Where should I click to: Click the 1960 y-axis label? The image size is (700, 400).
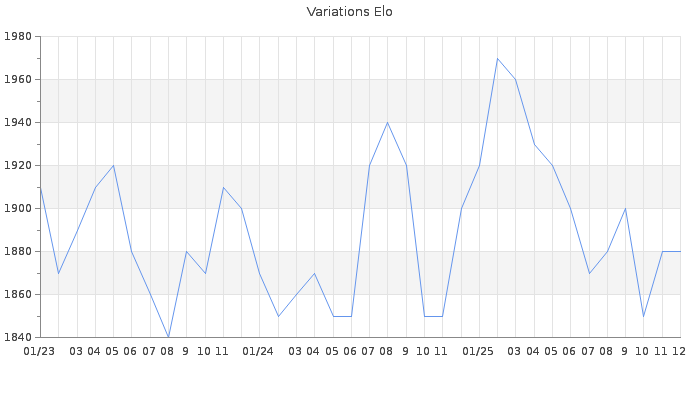[19, 80]
